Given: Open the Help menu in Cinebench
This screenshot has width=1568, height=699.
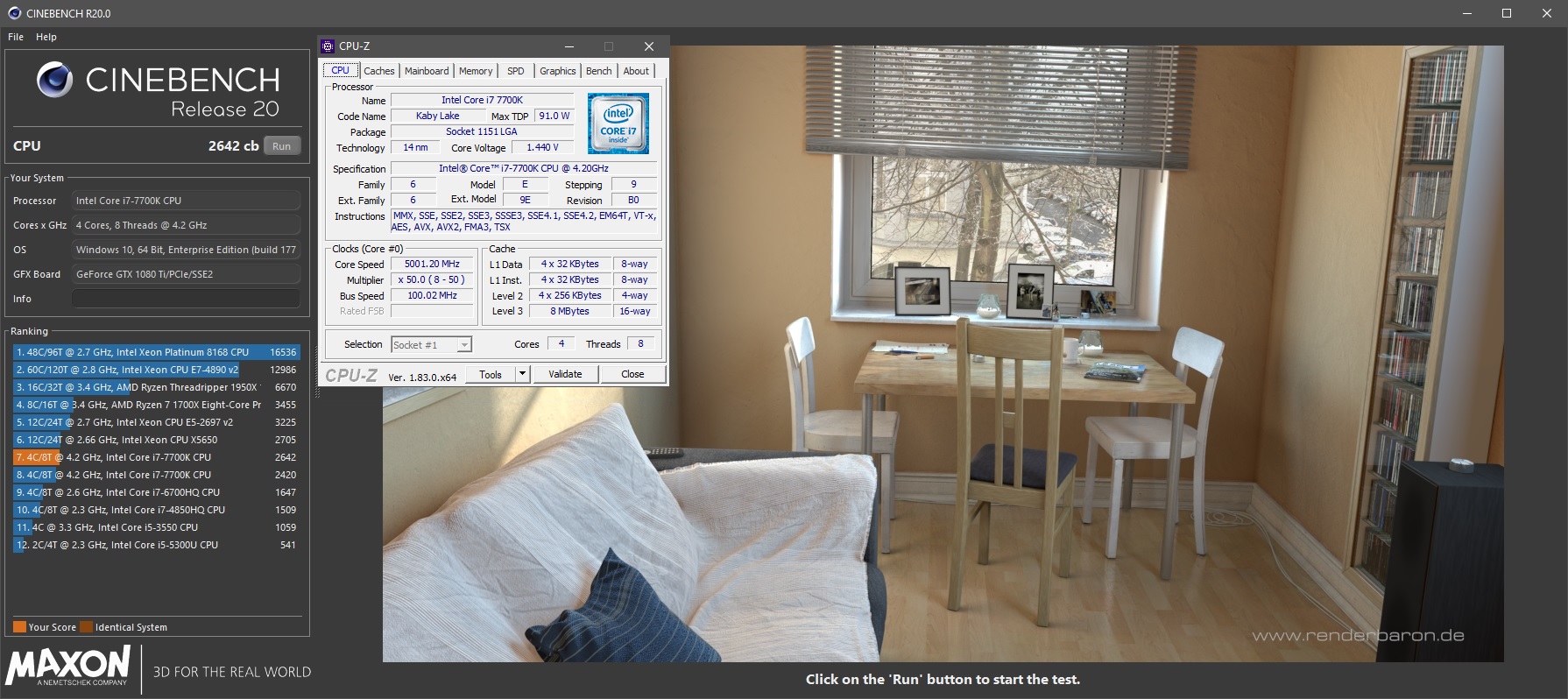Looking at the screenshot, I should (46, 37).
